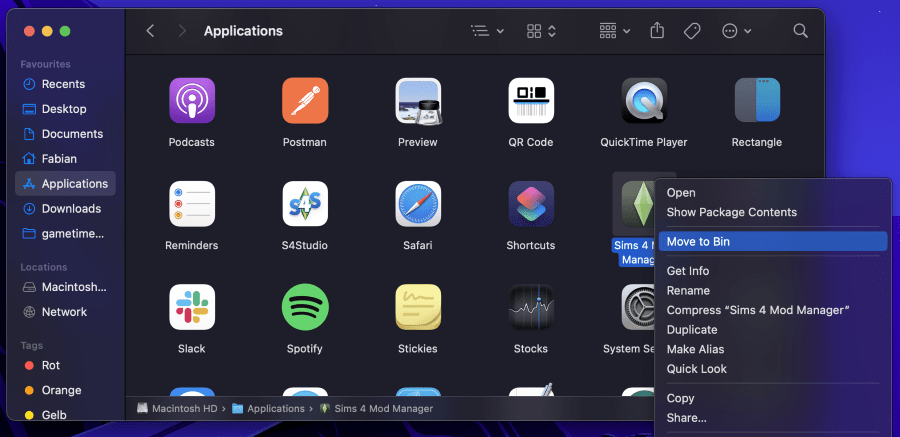Viewport: 900px width, 437px height.
Task: Select the QR Code app icon
Action: pyautogui.click(x=531, y=100)
